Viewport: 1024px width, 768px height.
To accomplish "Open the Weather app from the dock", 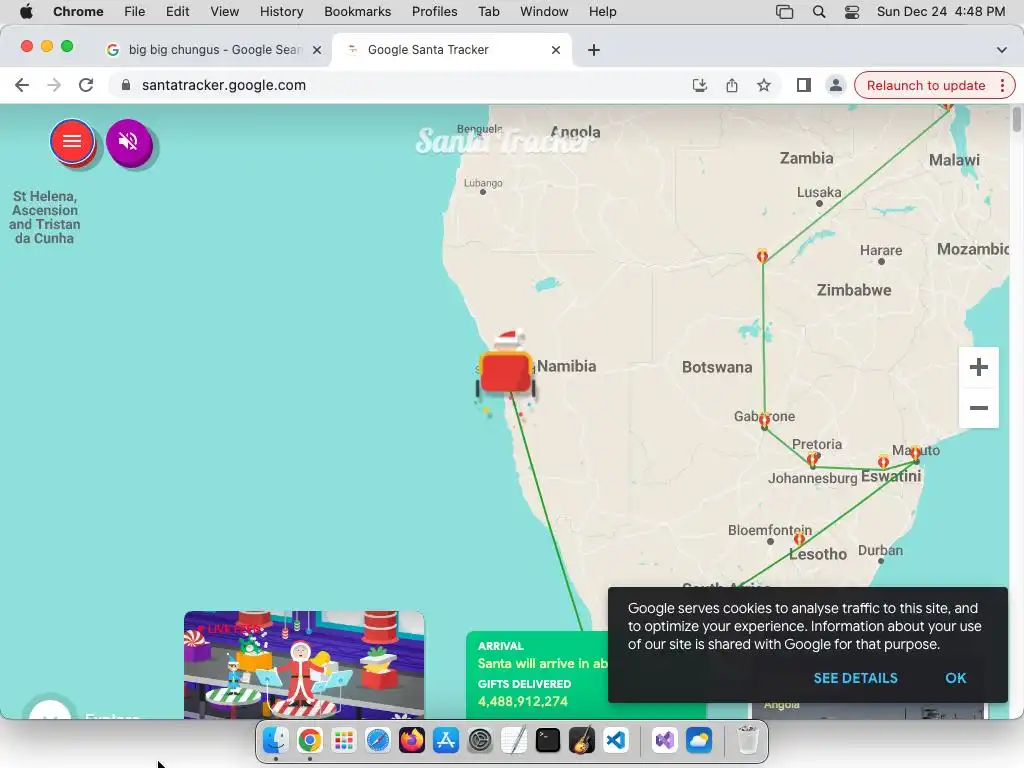I will (x=698, y=740).
